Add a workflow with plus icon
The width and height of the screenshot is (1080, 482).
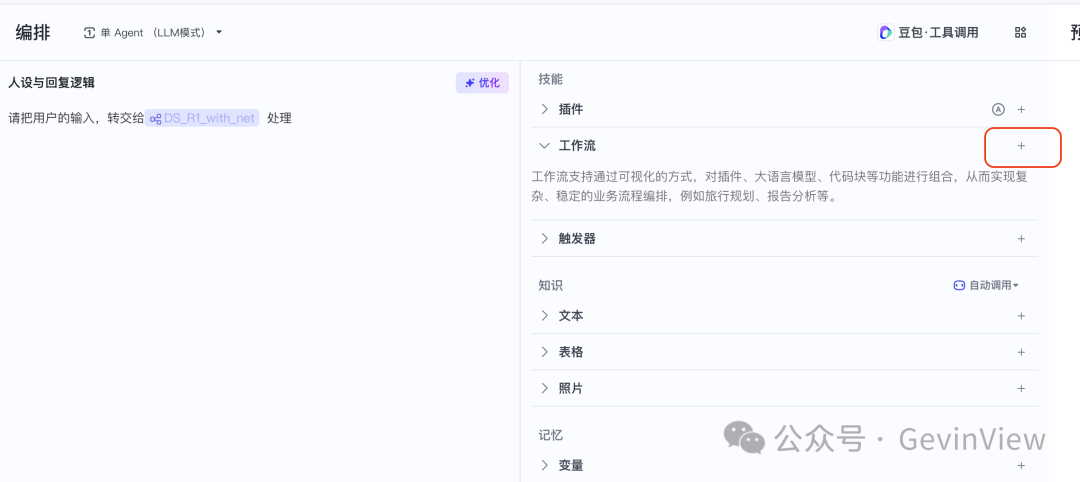click(x=1021, y=146)
